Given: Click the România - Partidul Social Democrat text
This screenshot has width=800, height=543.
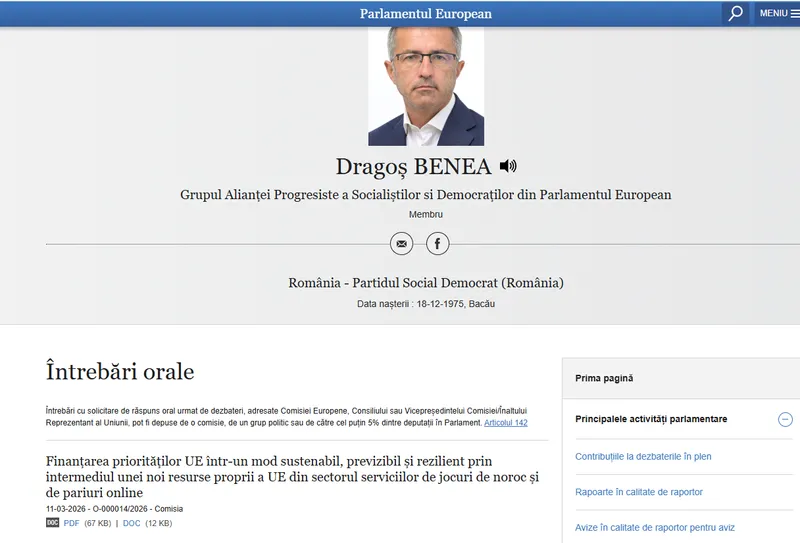Looking at the screenshot, I should point(426,283).
